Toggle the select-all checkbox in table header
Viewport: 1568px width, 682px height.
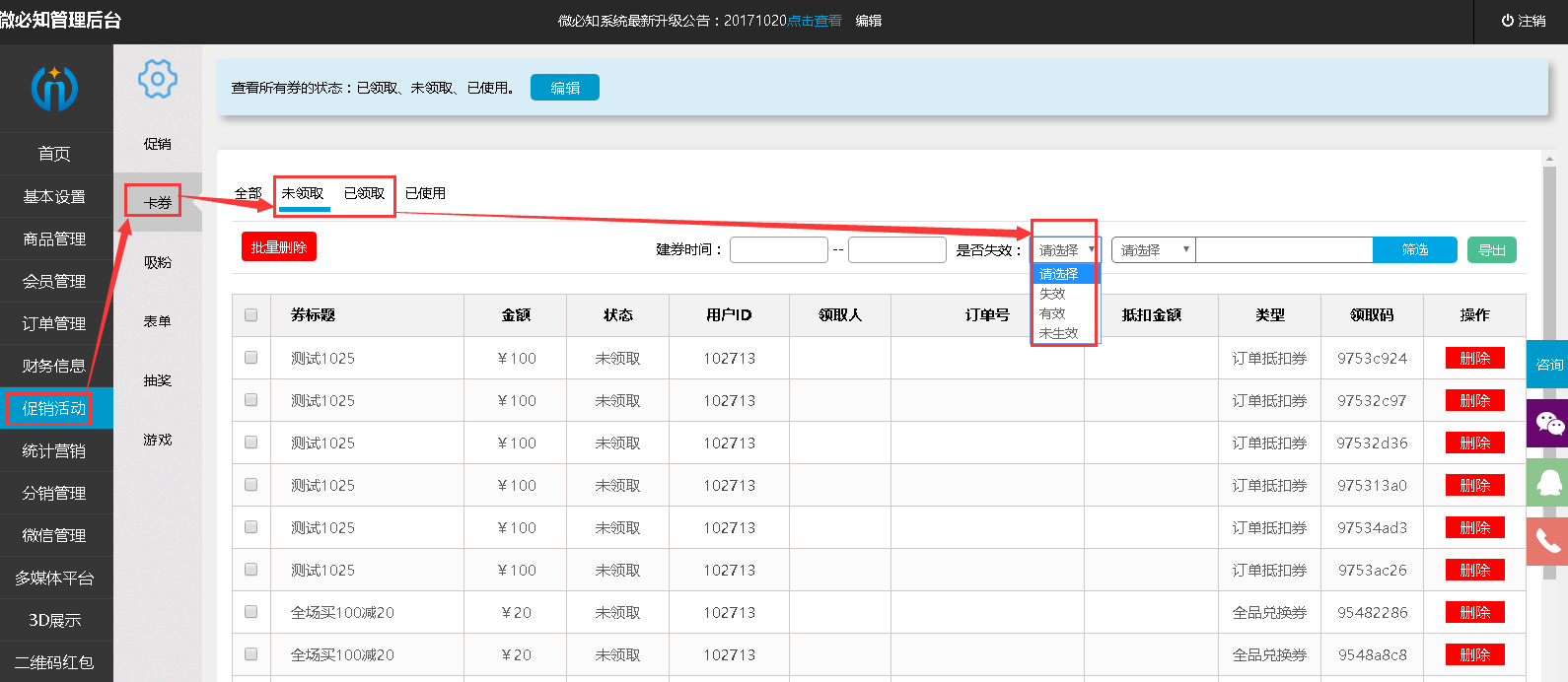251,315
